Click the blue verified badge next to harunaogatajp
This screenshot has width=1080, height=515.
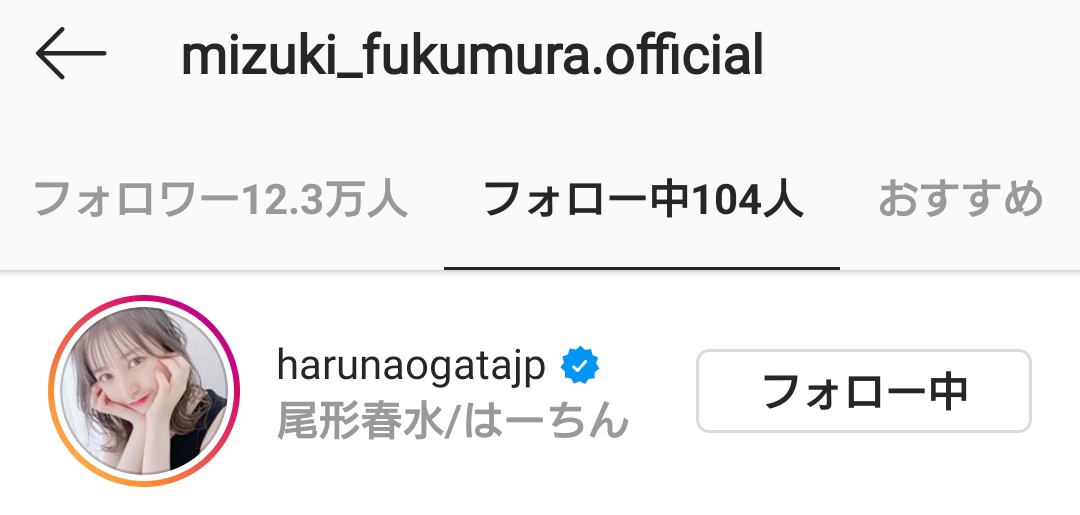pyautogui.click(x=580, y=366)
